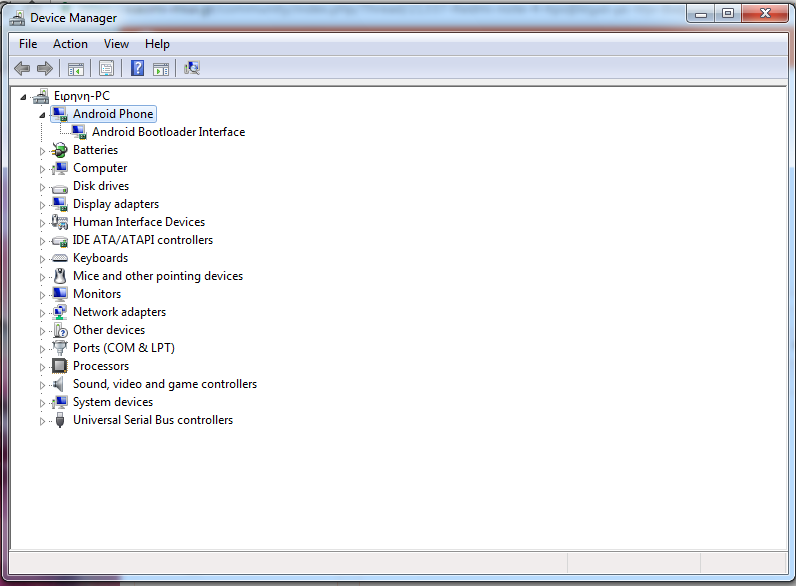Select the Ειρηνη-PC label
The image size is (796, 586).
click(82, 96)
